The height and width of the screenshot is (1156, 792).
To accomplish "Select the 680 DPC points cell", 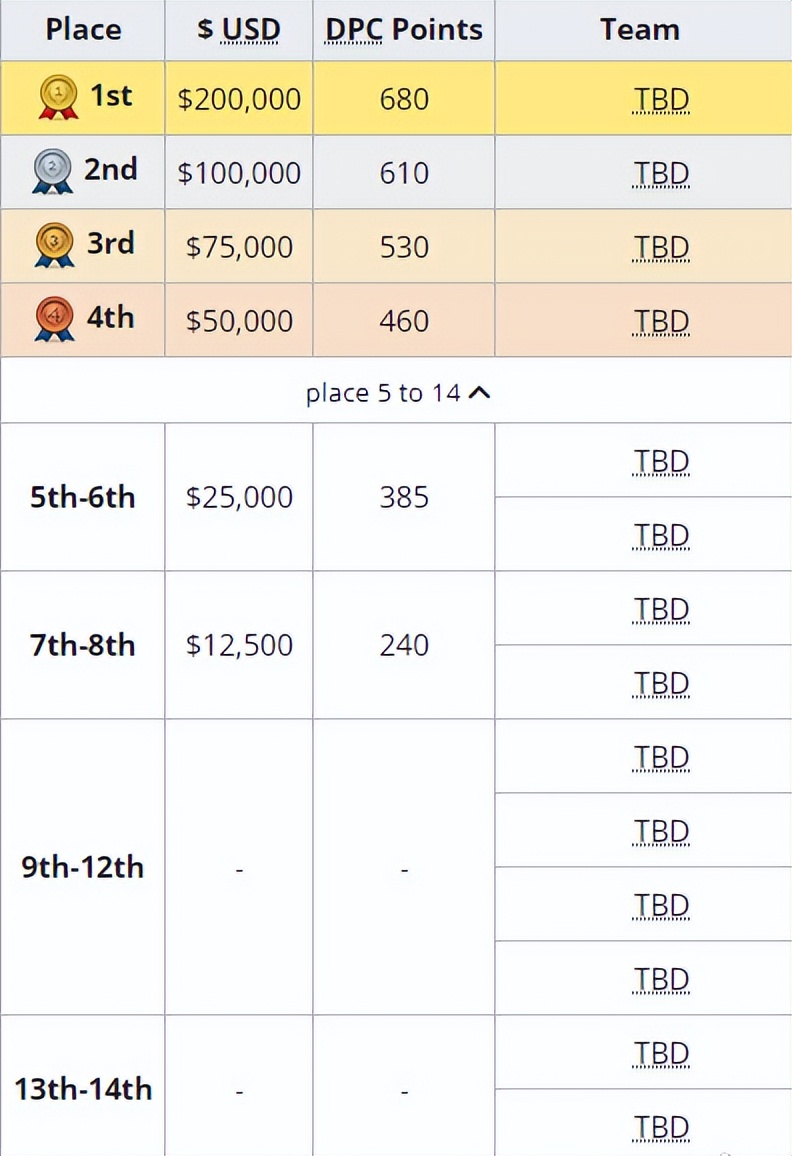I will tap(404, 98).
